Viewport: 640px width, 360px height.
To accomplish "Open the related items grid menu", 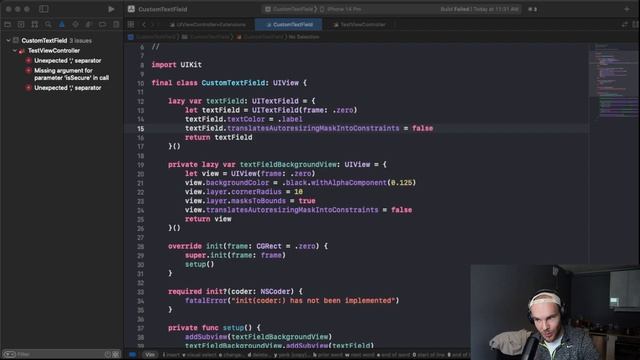I will [x=131, y=24].
